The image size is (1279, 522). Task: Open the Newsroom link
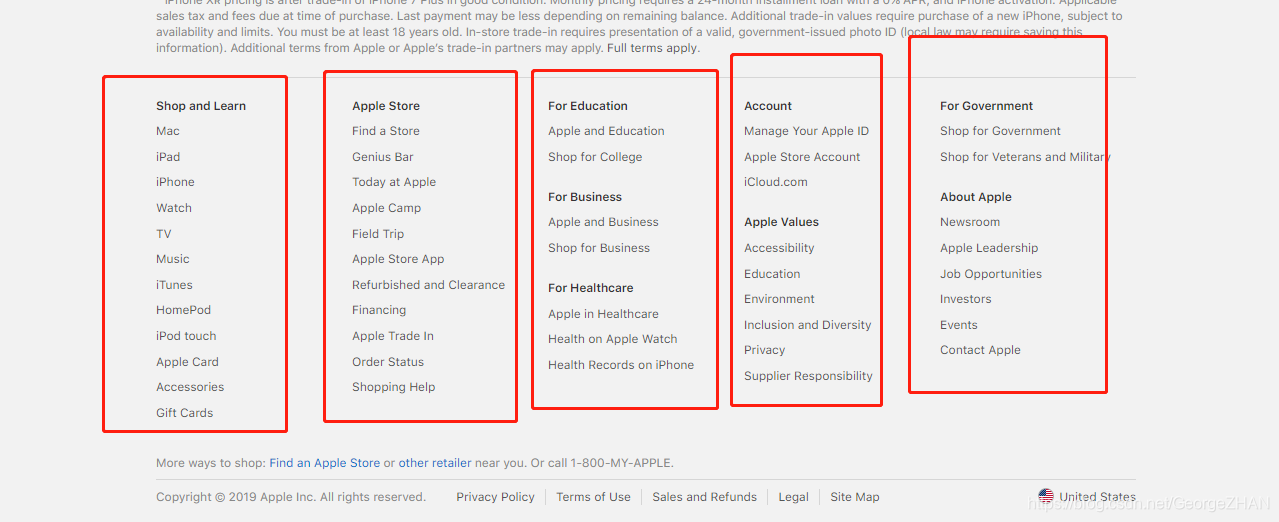click(x=970, y=222)
